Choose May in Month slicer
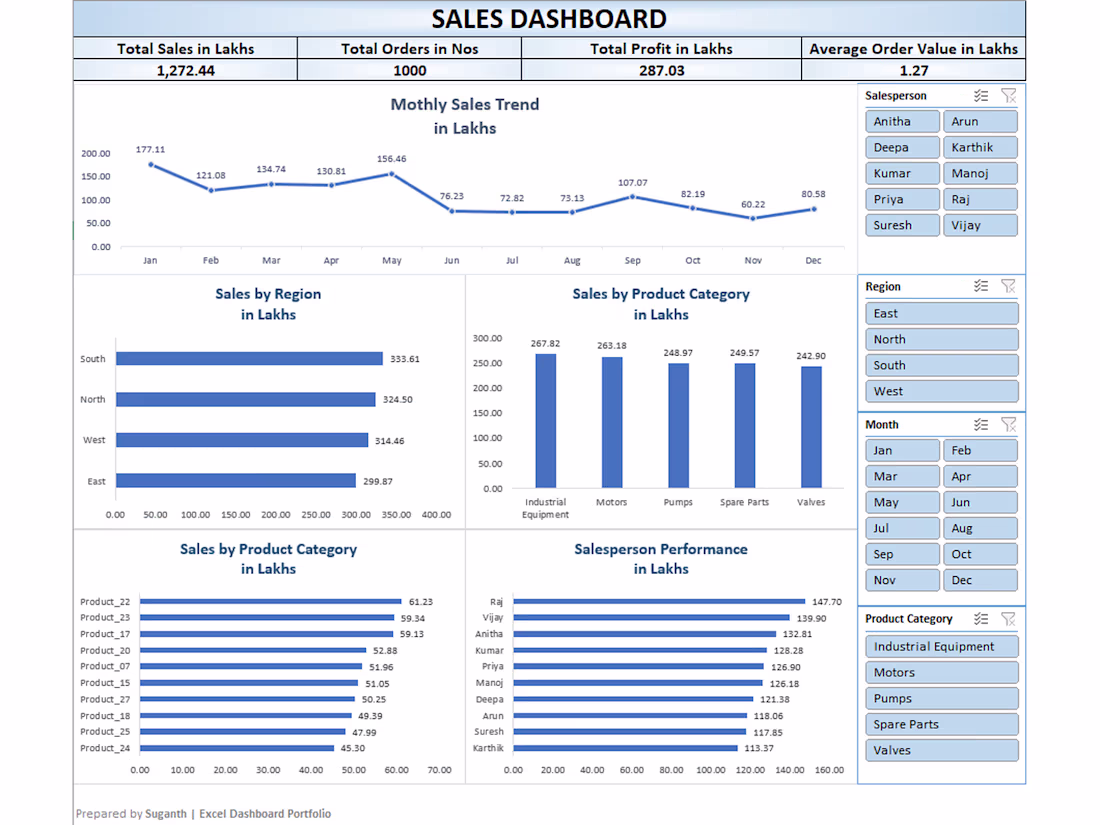The width and height of the screenshot is (1100, 825). (902, 502)
